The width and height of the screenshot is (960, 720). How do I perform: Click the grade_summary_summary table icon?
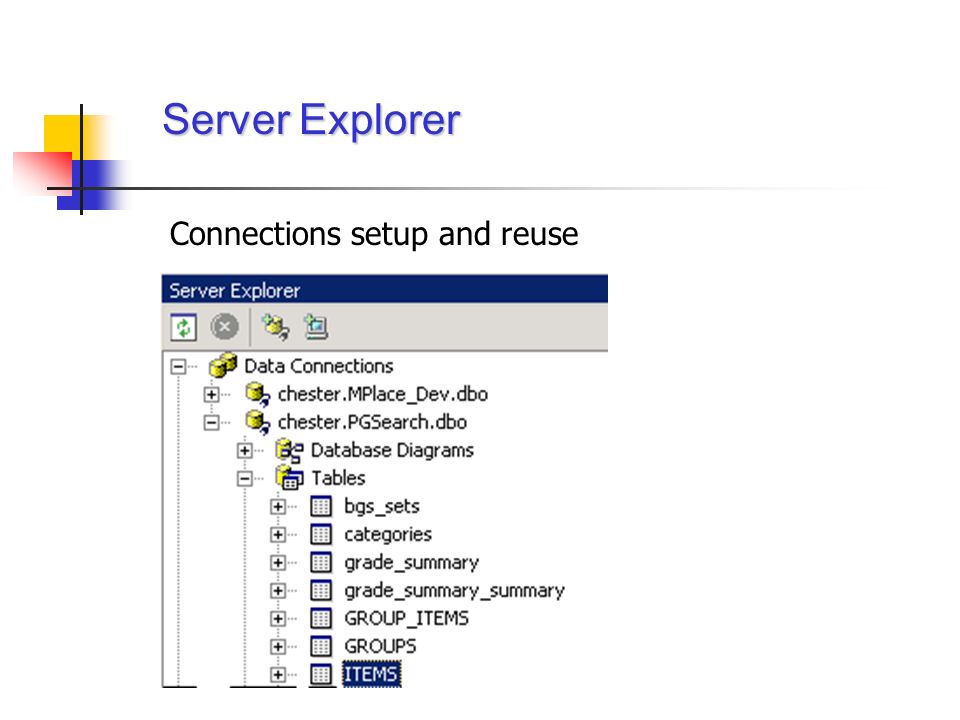(321, 590)
